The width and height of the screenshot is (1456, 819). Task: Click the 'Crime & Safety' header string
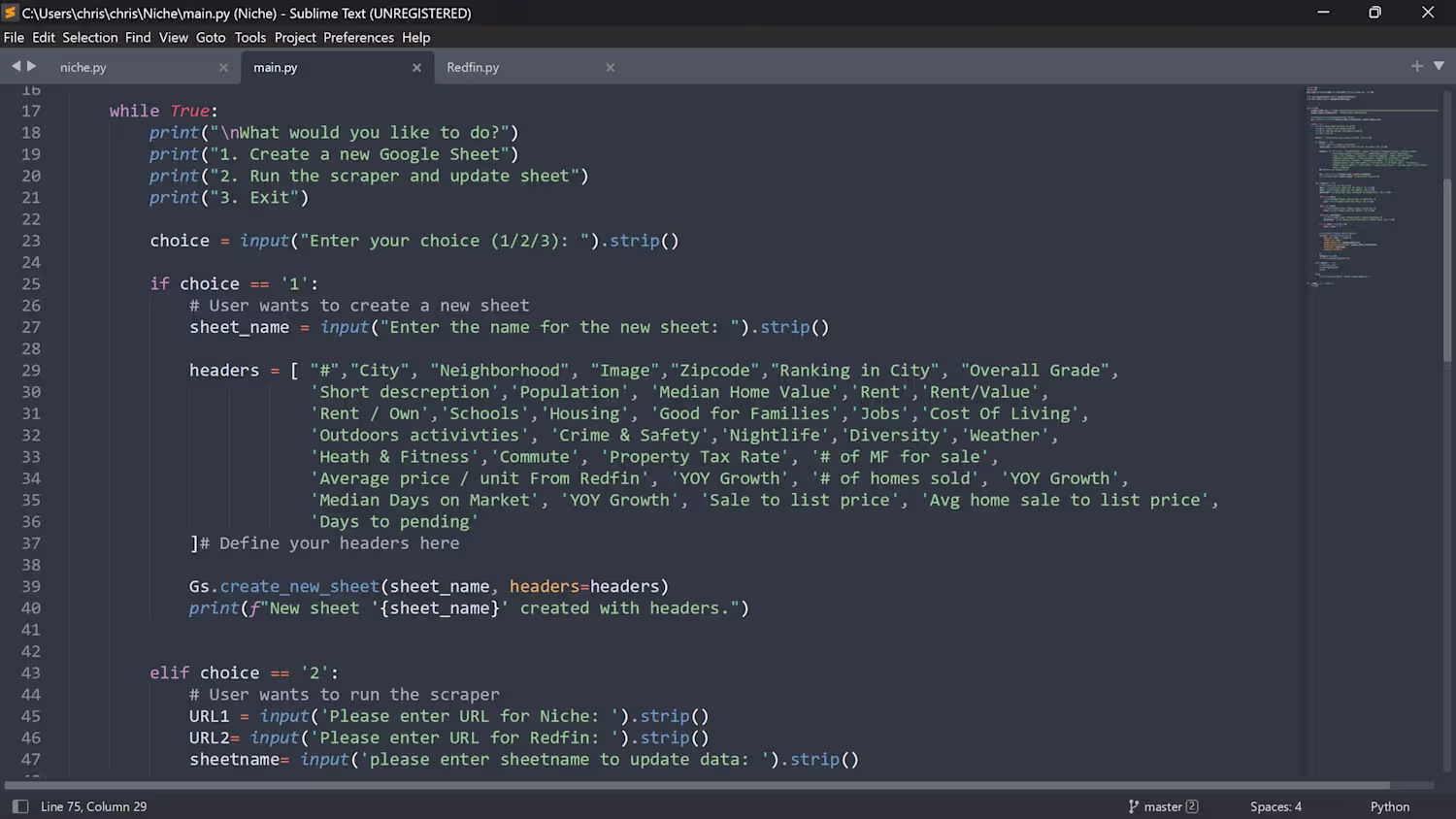pyautogui.click(x=630, y=435)
